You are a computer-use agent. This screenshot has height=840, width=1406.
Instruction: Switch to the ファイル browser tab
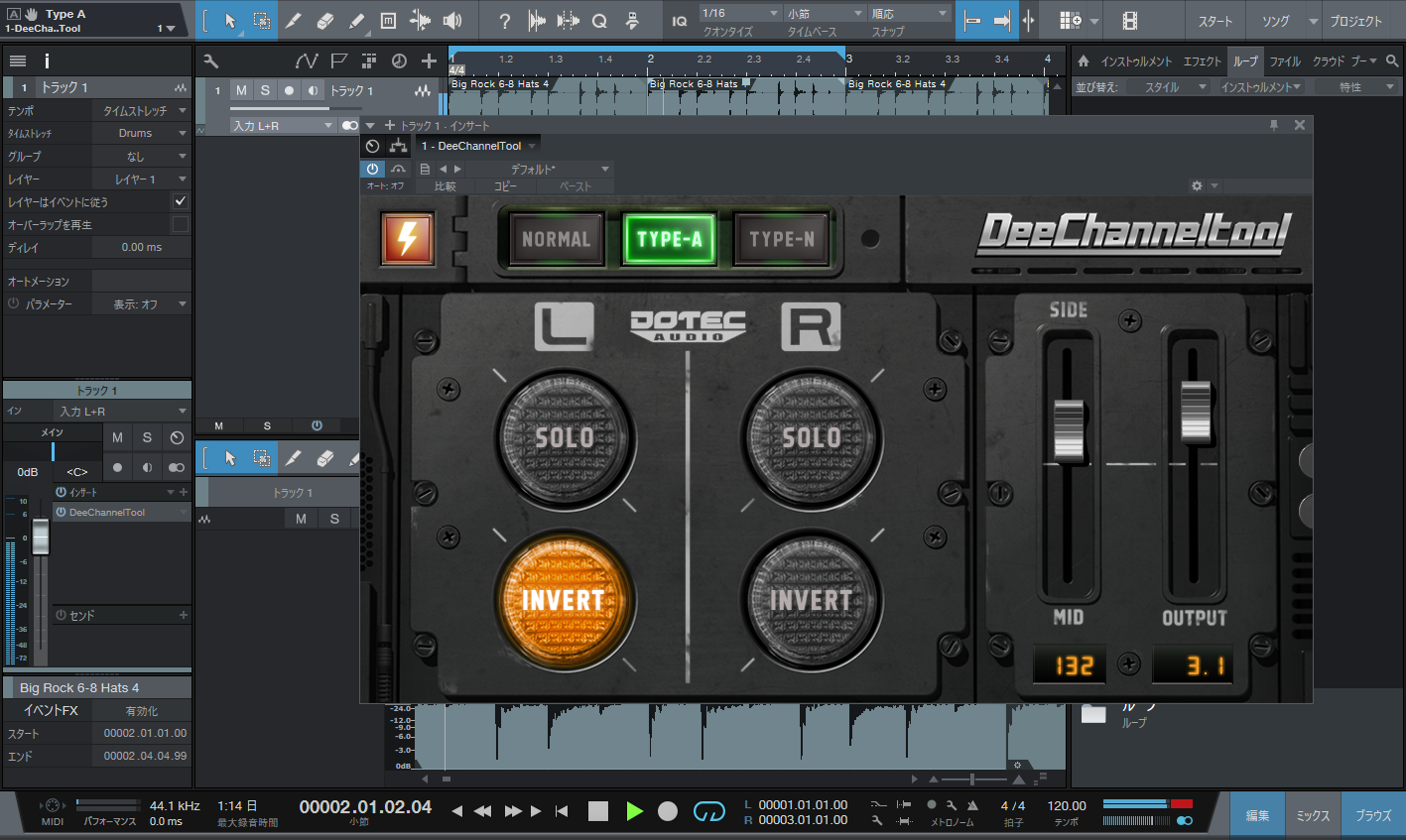pyautogui.click(x=1285, y=60)
